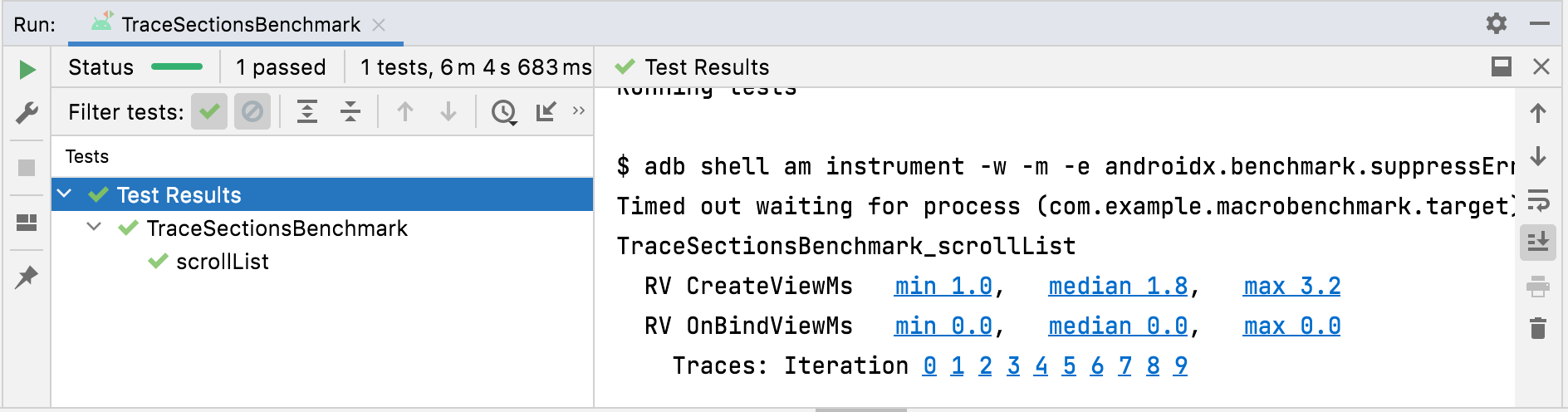Click the import tests icon
The height and width of the screenshot is (412, 1568).
click(546, 111)
